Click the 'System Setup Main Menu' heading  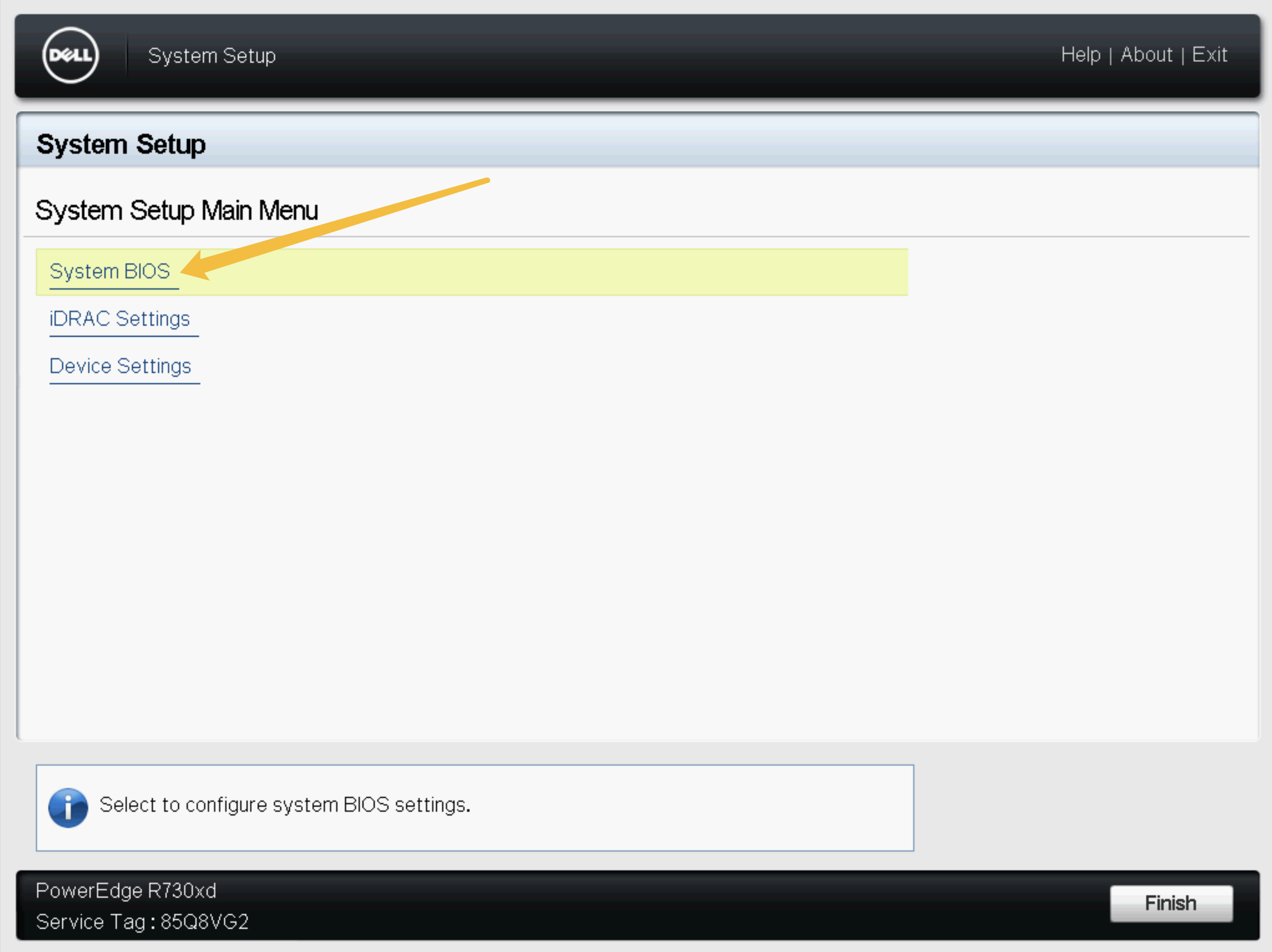point(177,210)
